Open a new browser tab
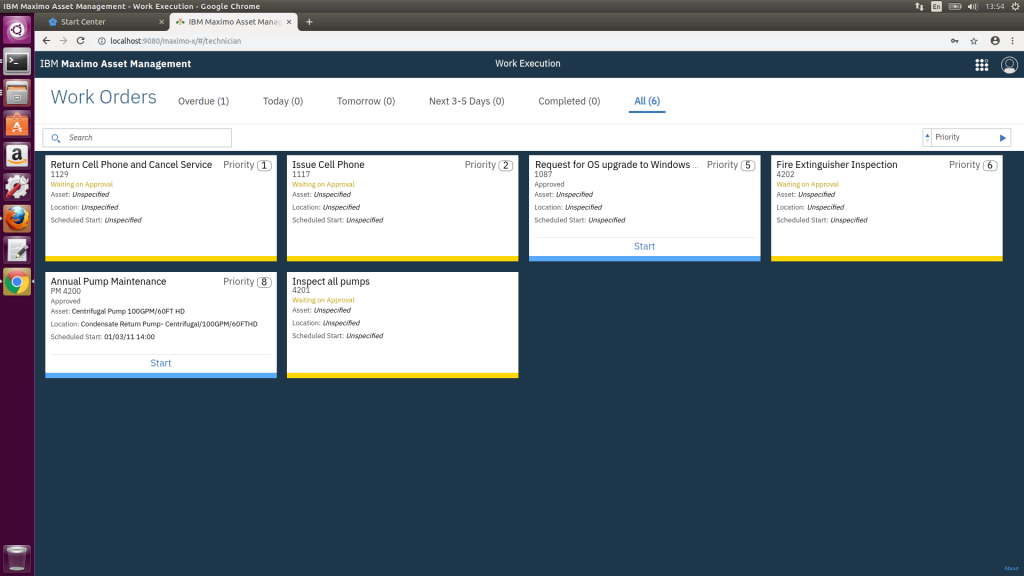 pos(309,22)
